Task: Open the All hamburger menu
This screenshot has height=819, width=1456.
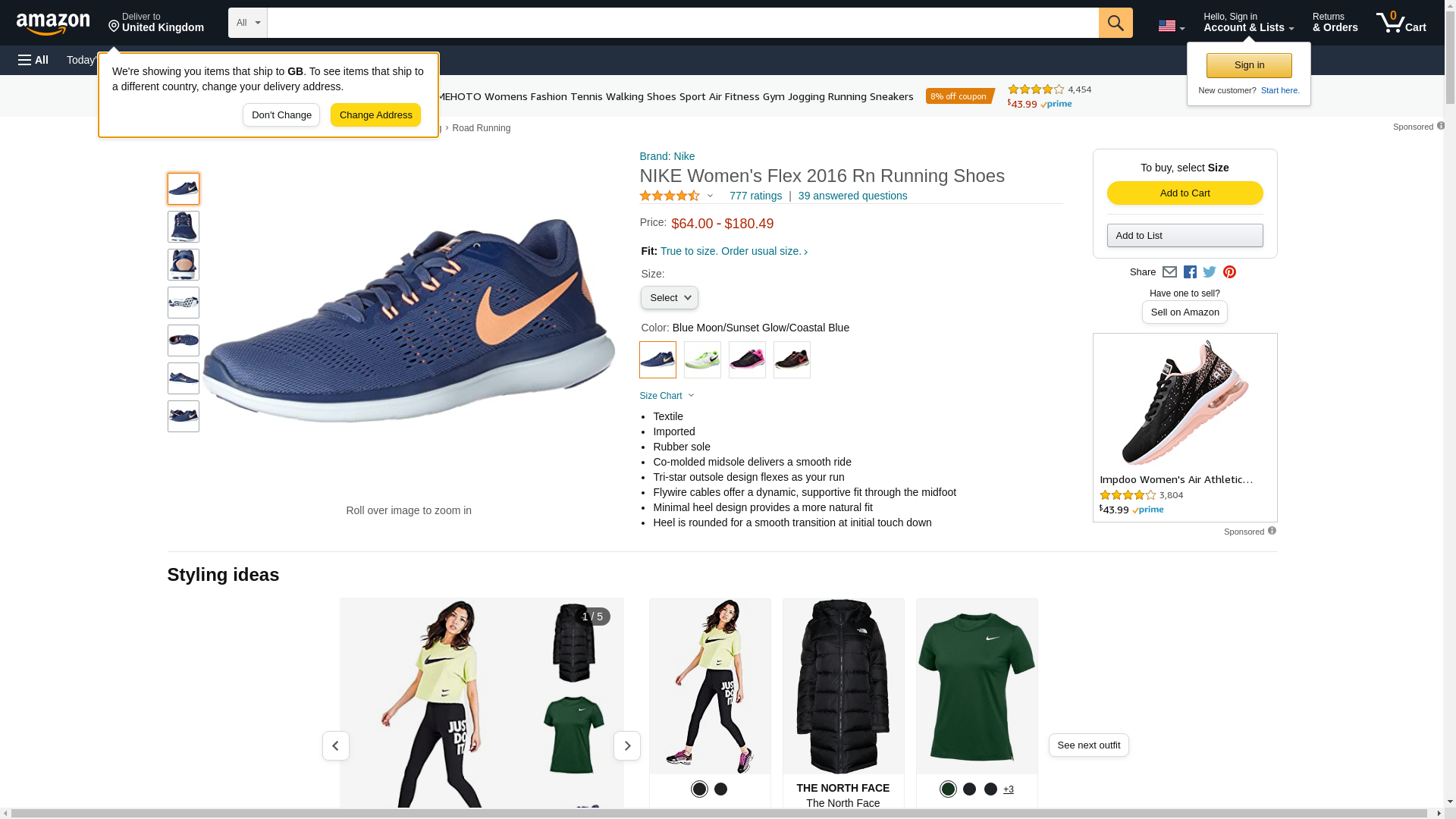Action: (33, 60)
